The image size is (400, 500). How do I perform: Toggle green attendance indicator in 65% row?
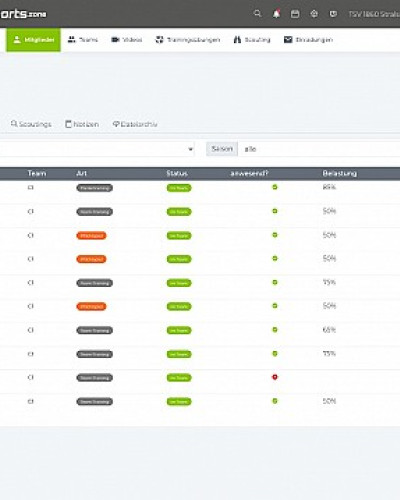coord(275,330)
